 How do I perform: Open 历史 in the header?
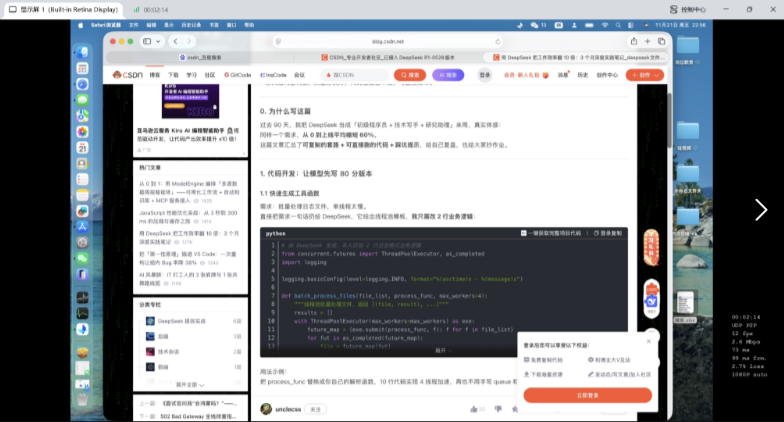(x=582, y=75)
